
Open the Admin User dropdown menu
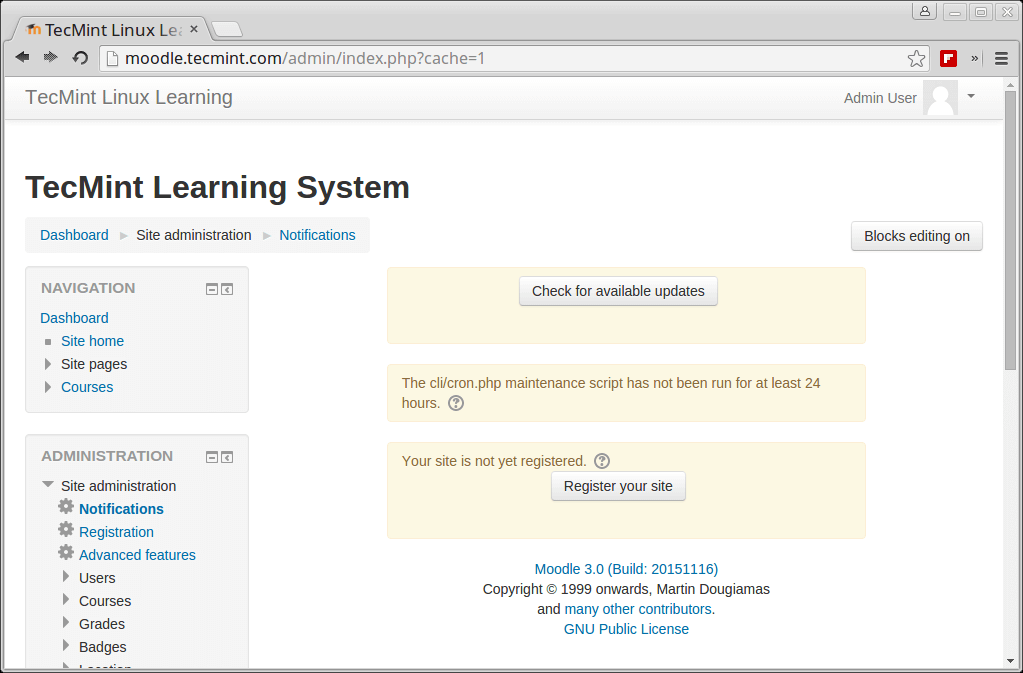pyautogui.click(x=970, y=96)
